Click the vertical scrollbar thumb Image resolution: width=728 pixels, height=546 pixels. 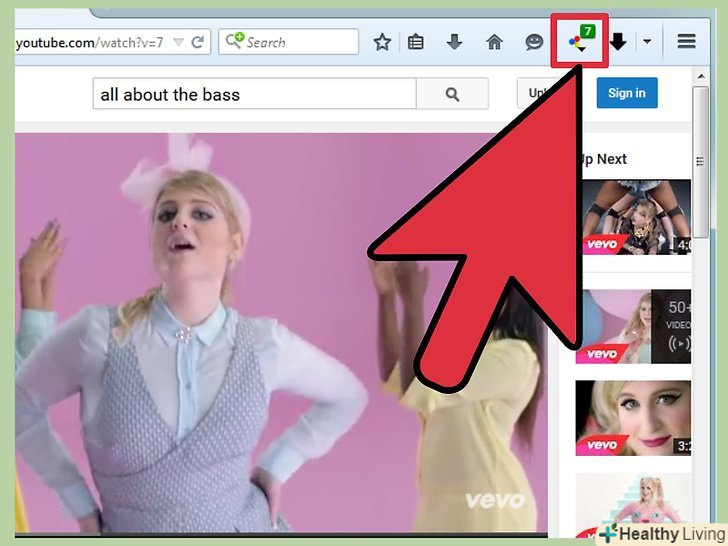pos(701,162)
